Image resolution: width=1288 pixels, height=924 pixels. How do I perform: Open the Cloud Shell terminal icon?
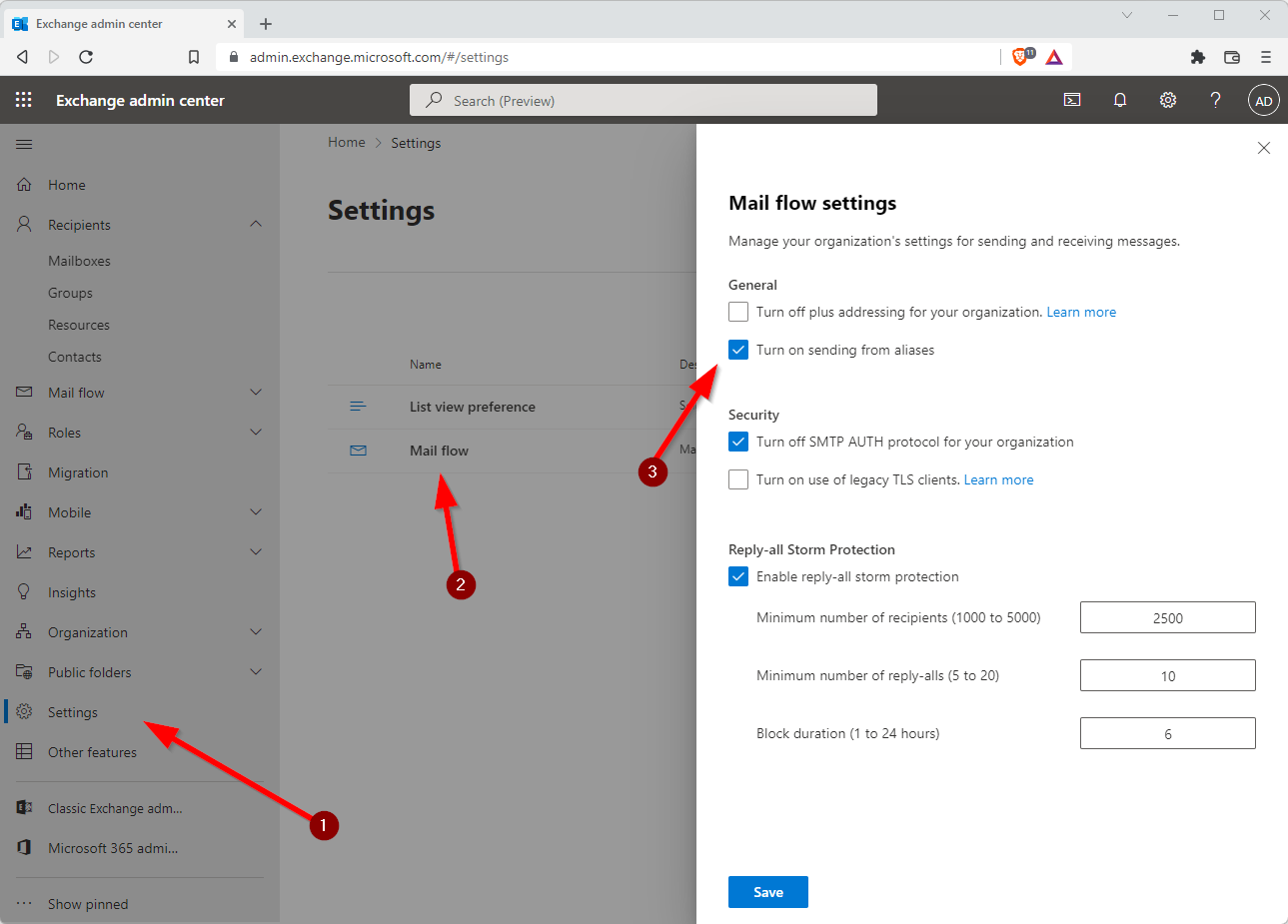pos(1072,100)
